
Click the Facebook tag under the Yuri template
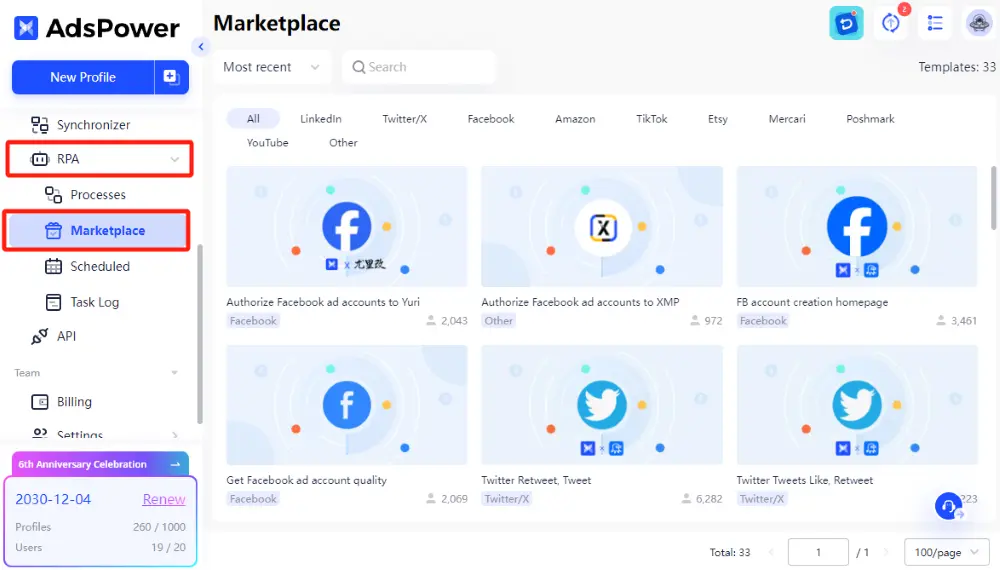pyautogui.click(x=253, y=321)
